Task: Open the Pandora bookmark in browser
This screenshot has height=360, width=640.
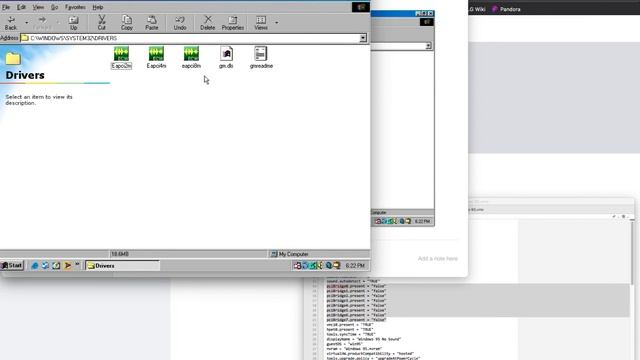Action: (506, 9)
